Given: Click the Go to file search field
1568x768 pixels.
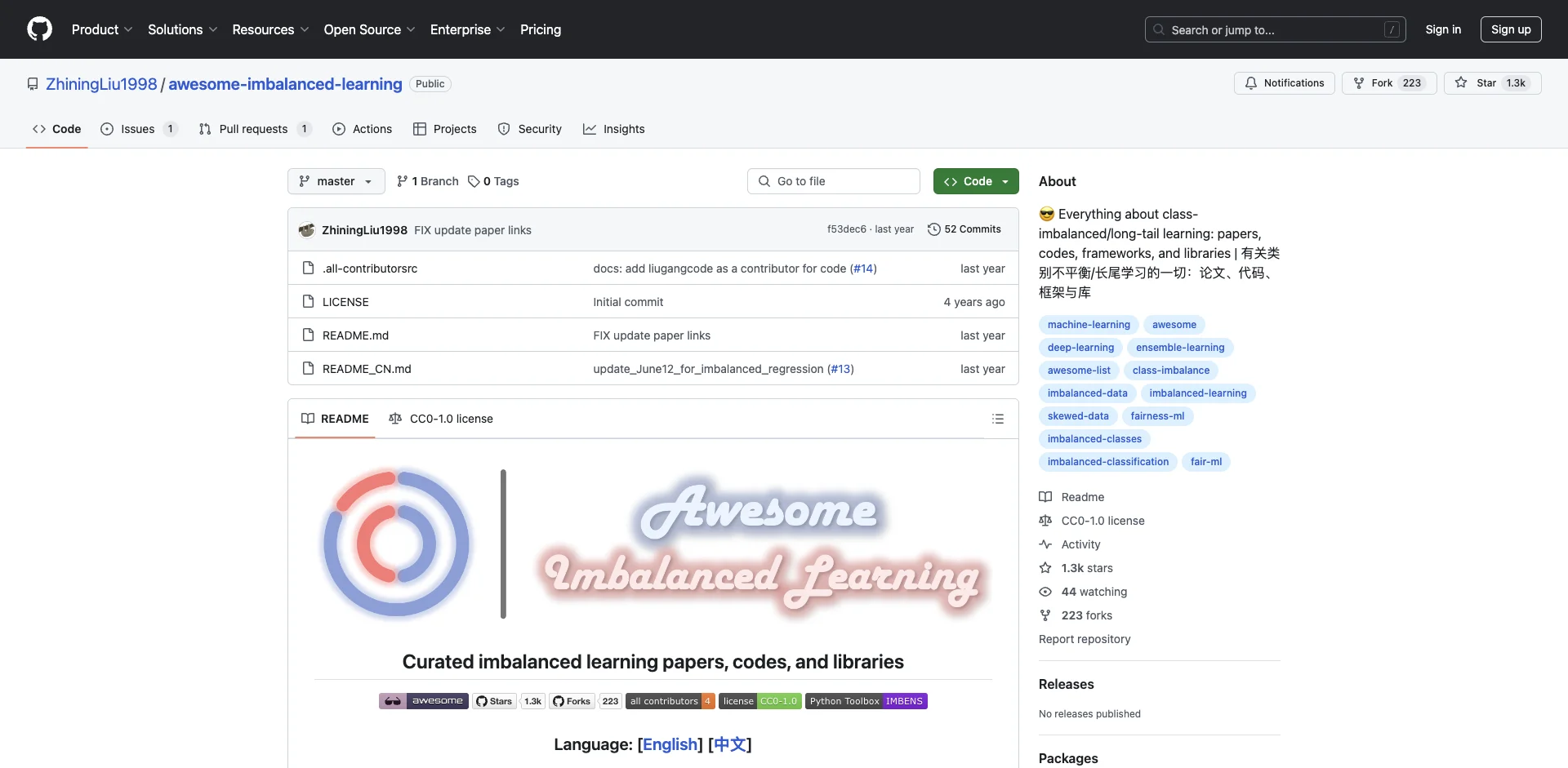Looking at the screenshot, I should point(834,181).
